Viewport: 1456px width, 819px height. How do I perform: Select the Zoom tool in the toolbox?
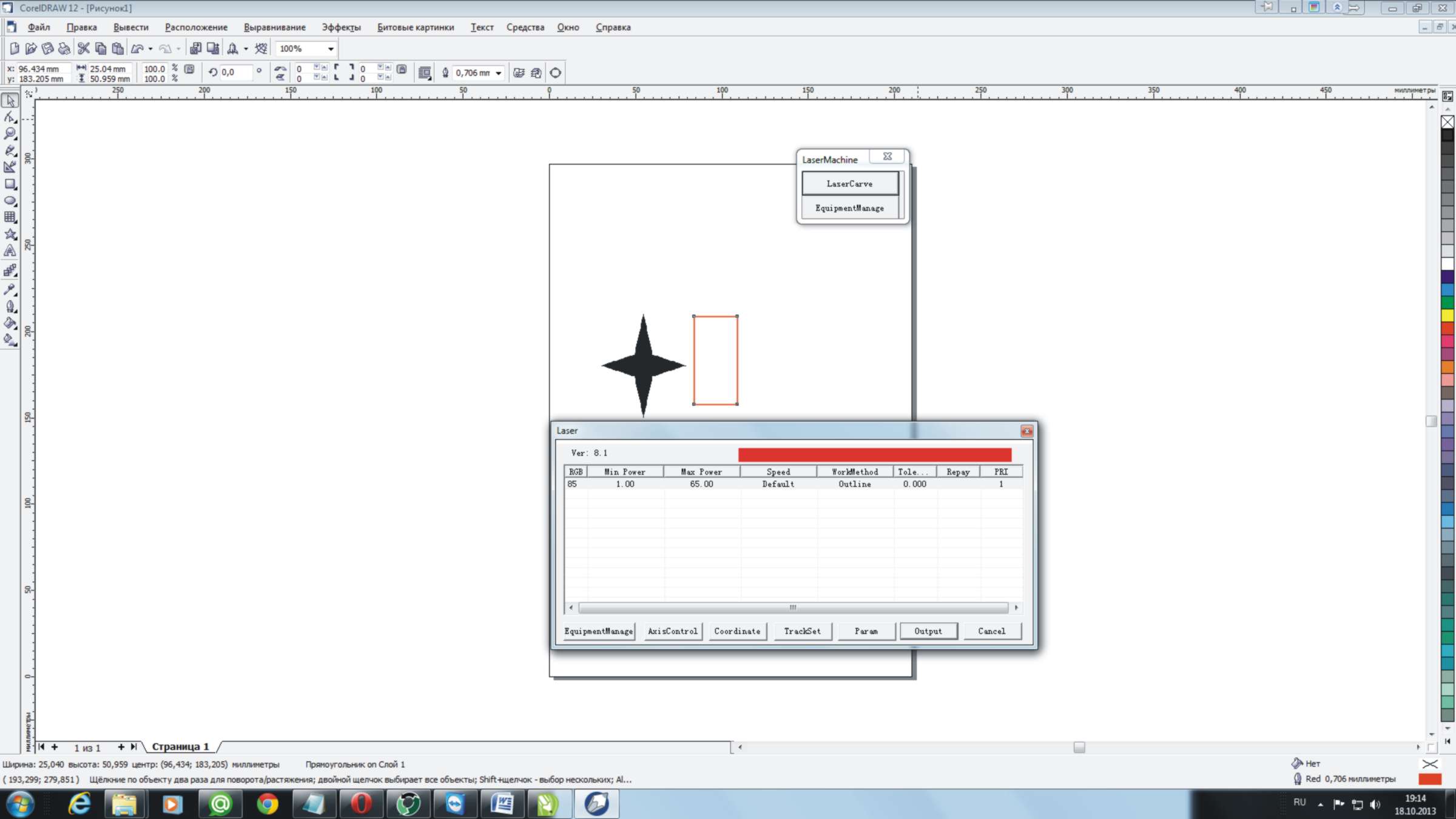point(10,133)
